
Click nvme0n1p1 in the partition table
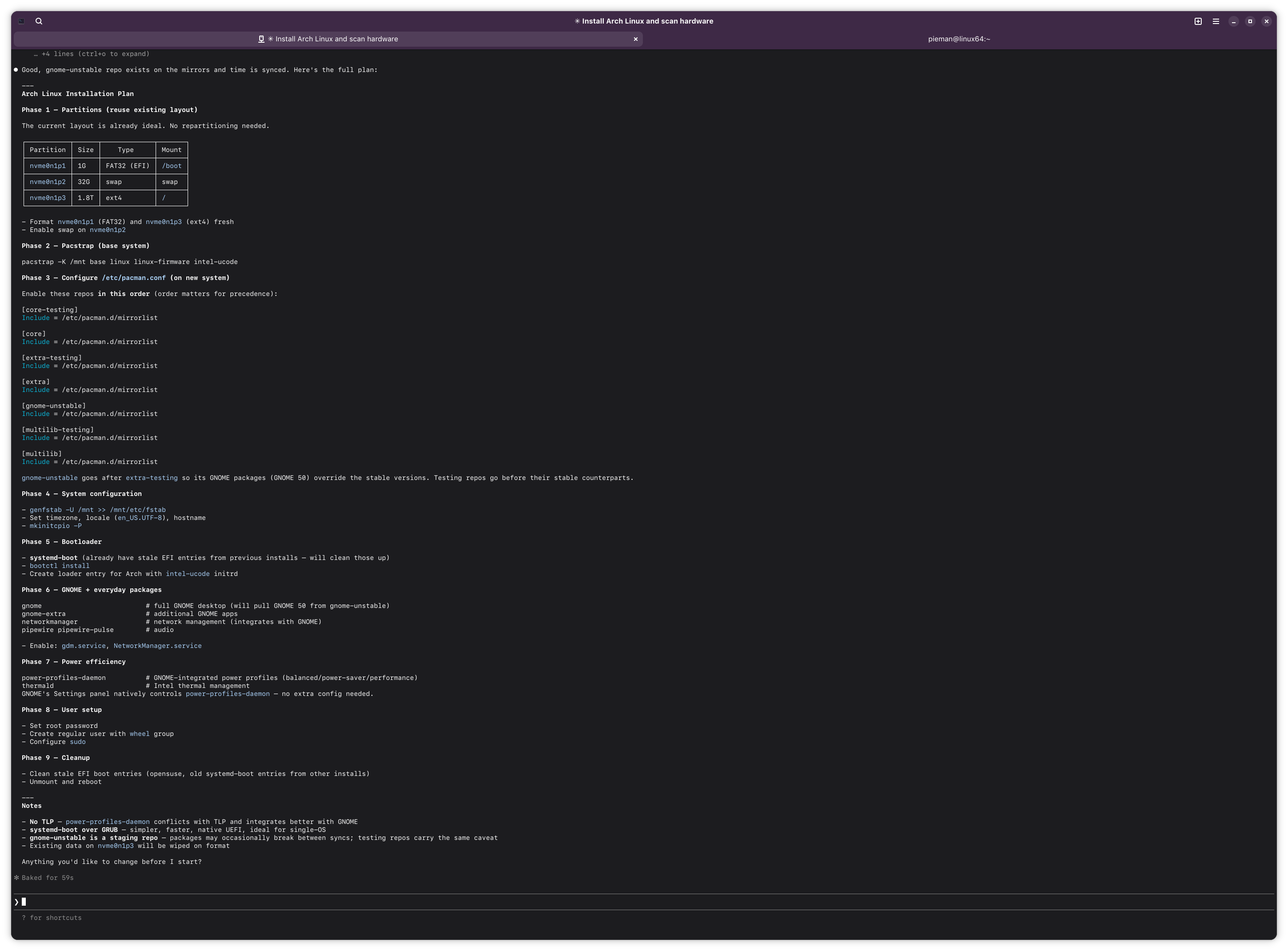[48, 166]
